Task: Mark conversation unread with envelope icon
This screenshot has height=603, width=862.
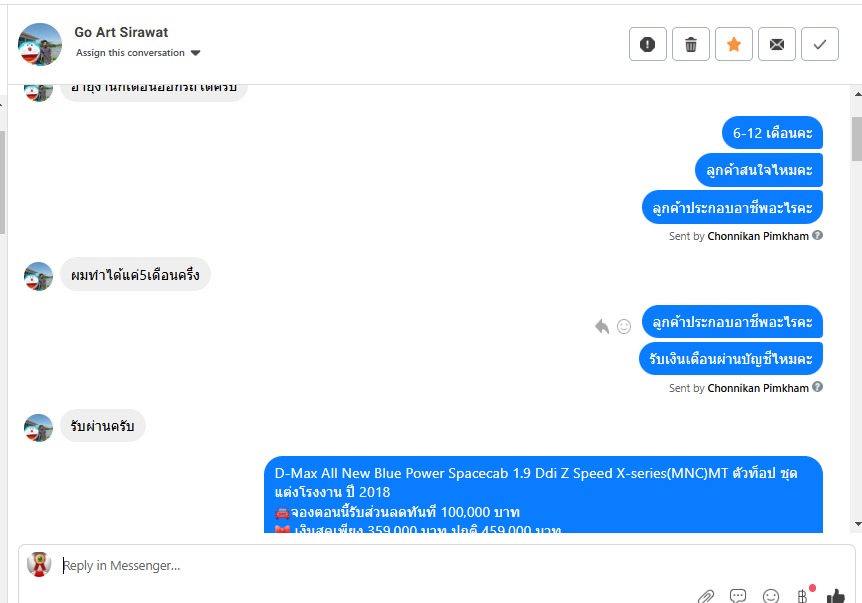Action: 777,44
